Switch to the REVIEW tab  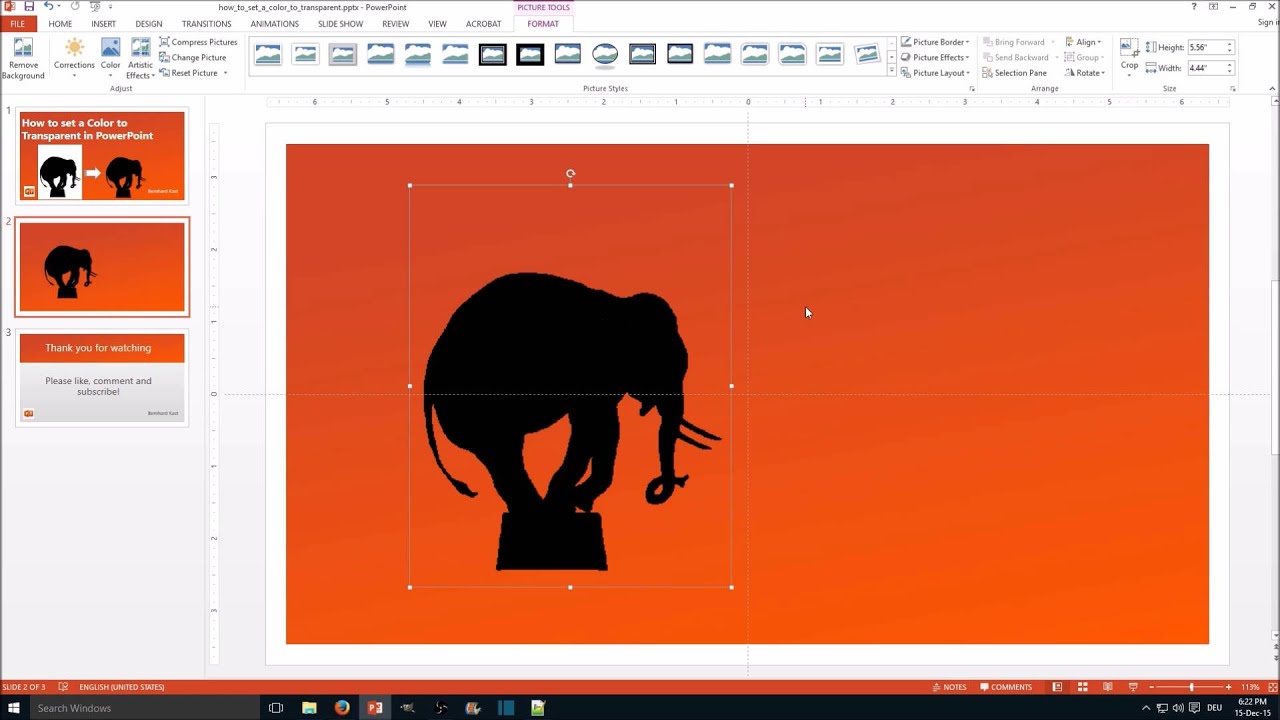(x=395, y=24)
